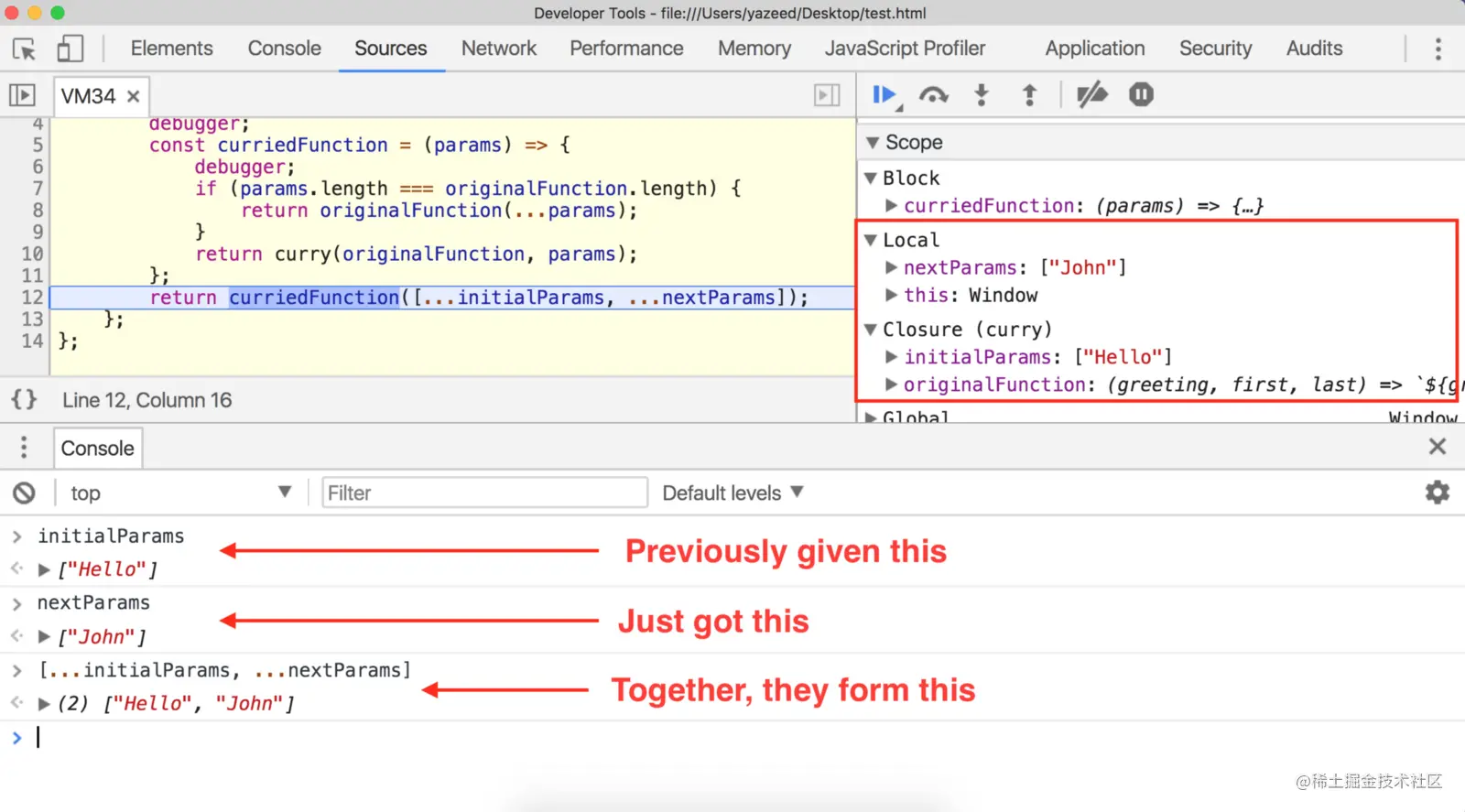Open the Default levels dropdown

click(x=732, y=493)
